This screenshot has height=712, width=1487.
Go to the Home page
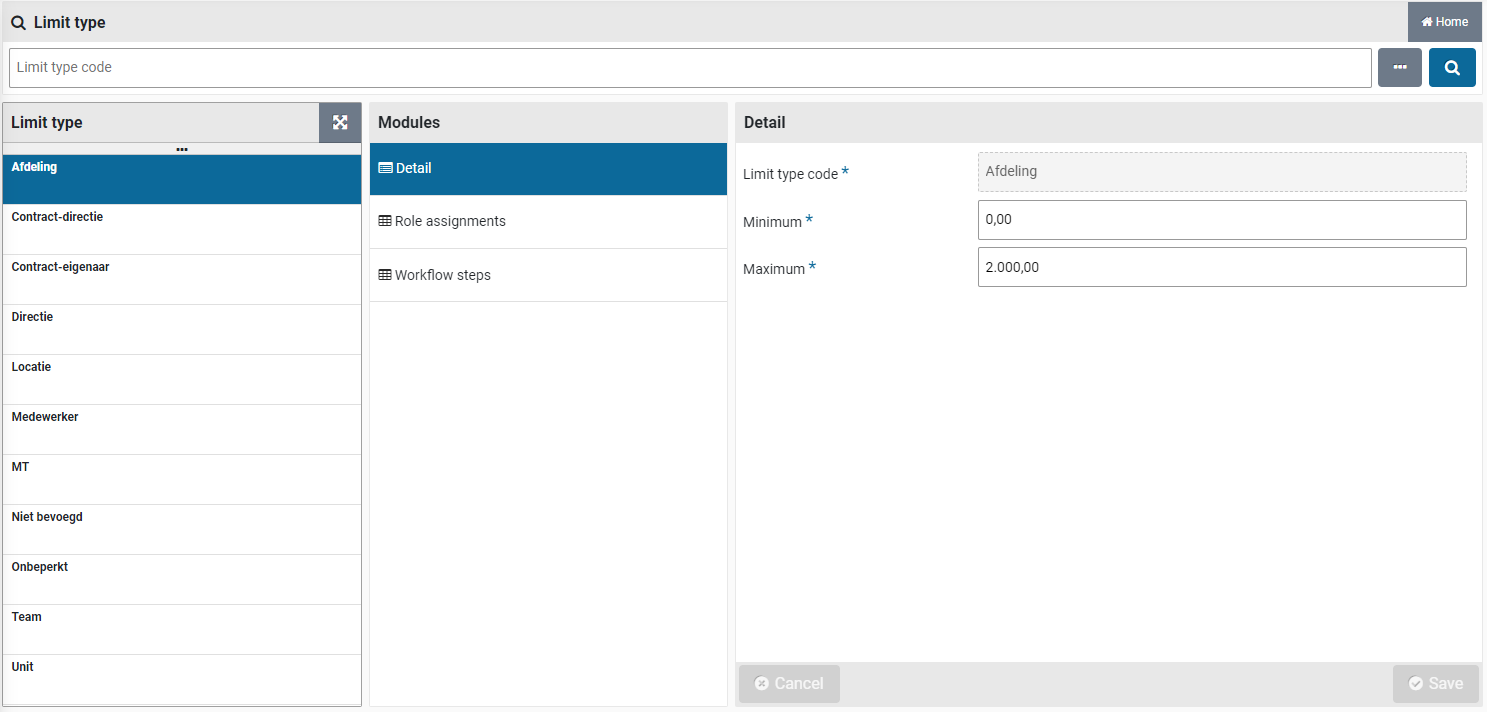[1444, 22]
